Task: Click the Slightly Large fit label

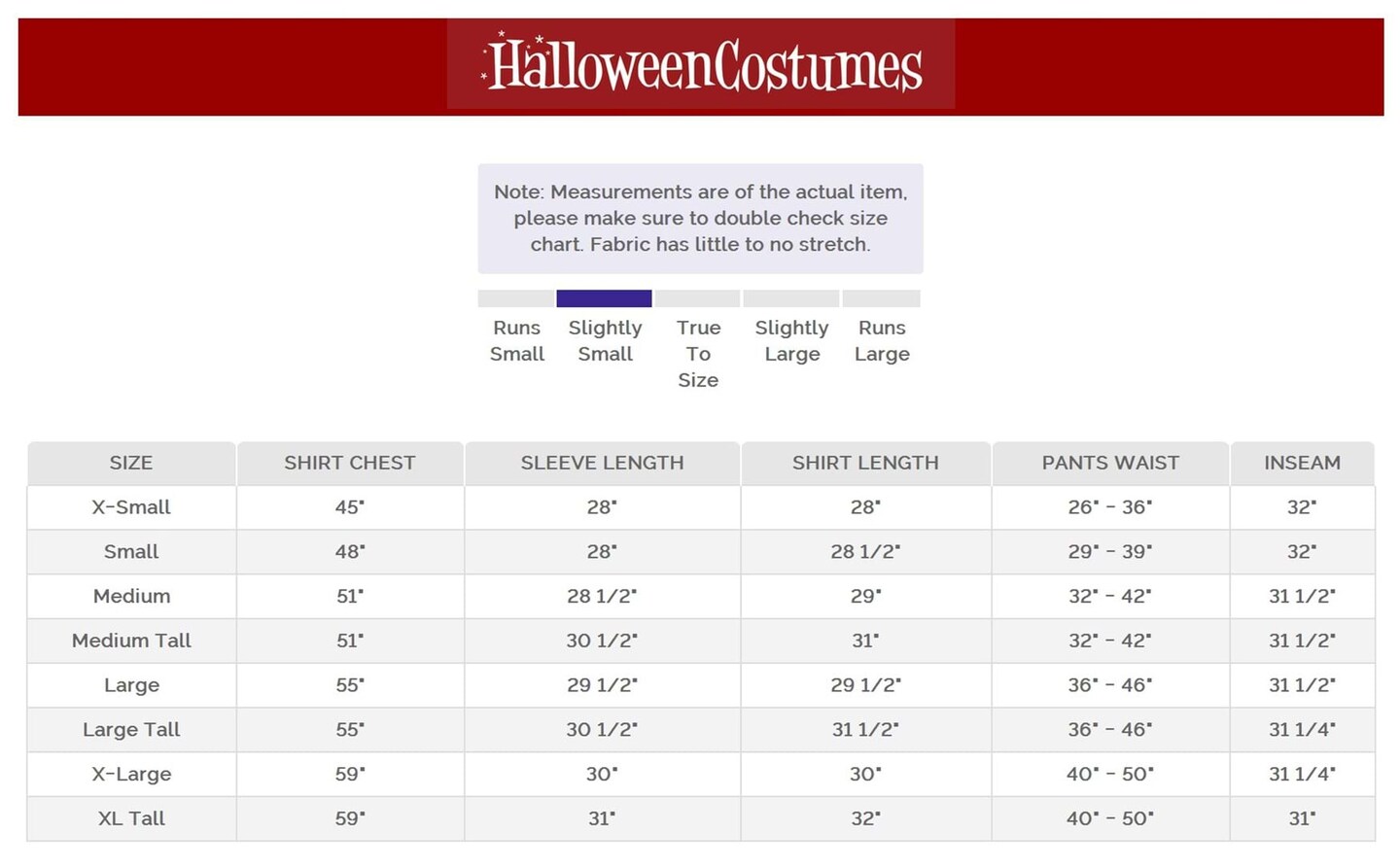Action: [x=791, y=341]
